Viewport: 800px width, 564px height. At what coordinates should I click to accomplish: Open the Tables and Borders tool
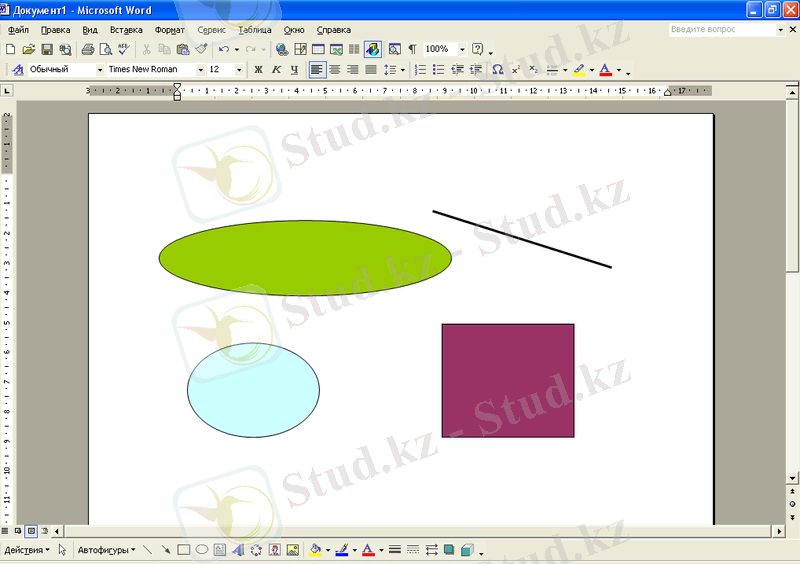(x=301, y=50)
